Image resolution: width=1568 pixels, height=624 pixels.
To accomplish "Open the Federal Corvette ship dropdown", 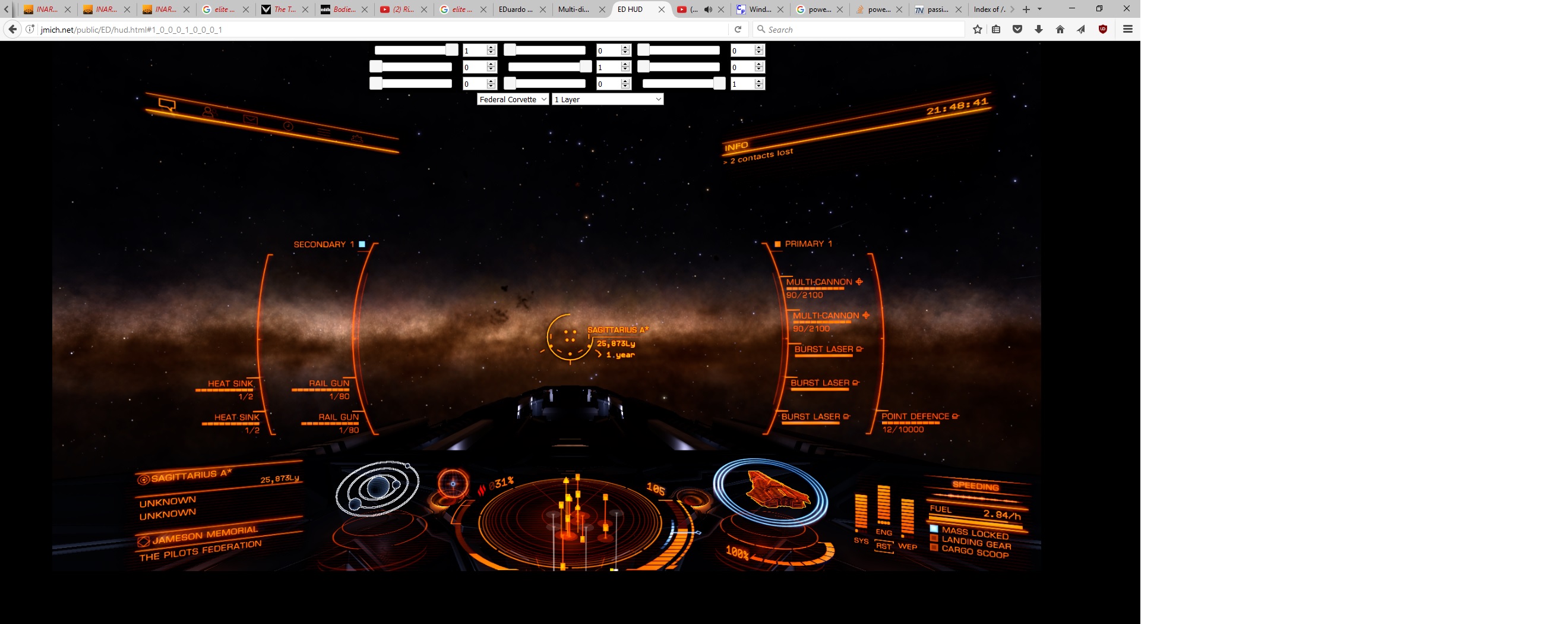I will [513, 99].
